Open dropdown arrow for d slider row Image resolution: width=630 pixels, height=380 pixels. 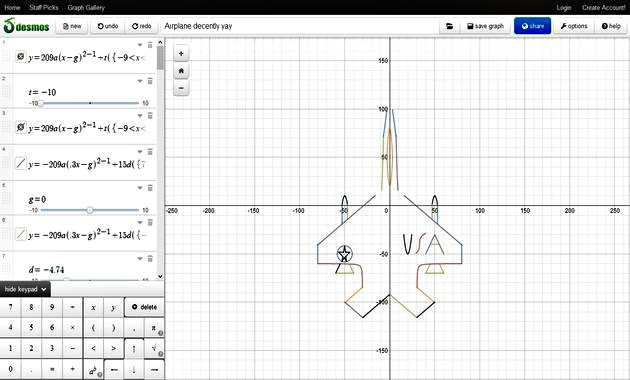[140, 259]
